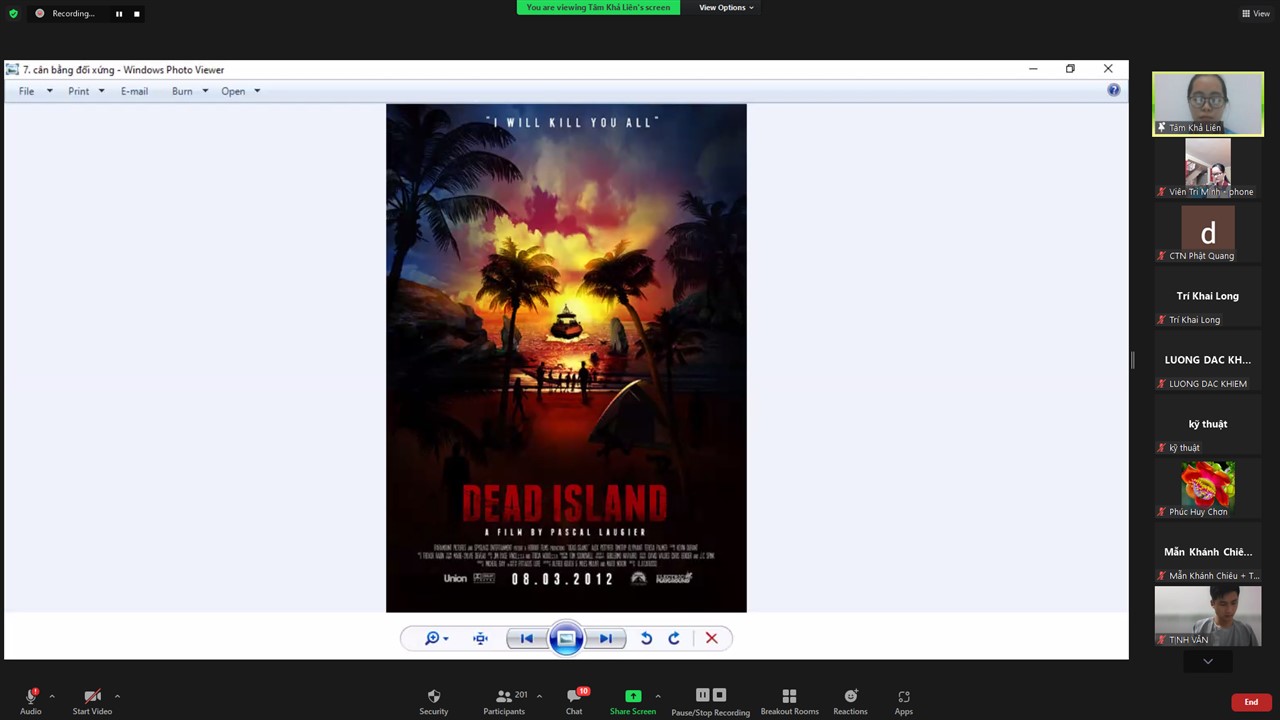Open the View Options dropdown
This screenshot has height=720, width=1280.
click(x=726, y=8)
